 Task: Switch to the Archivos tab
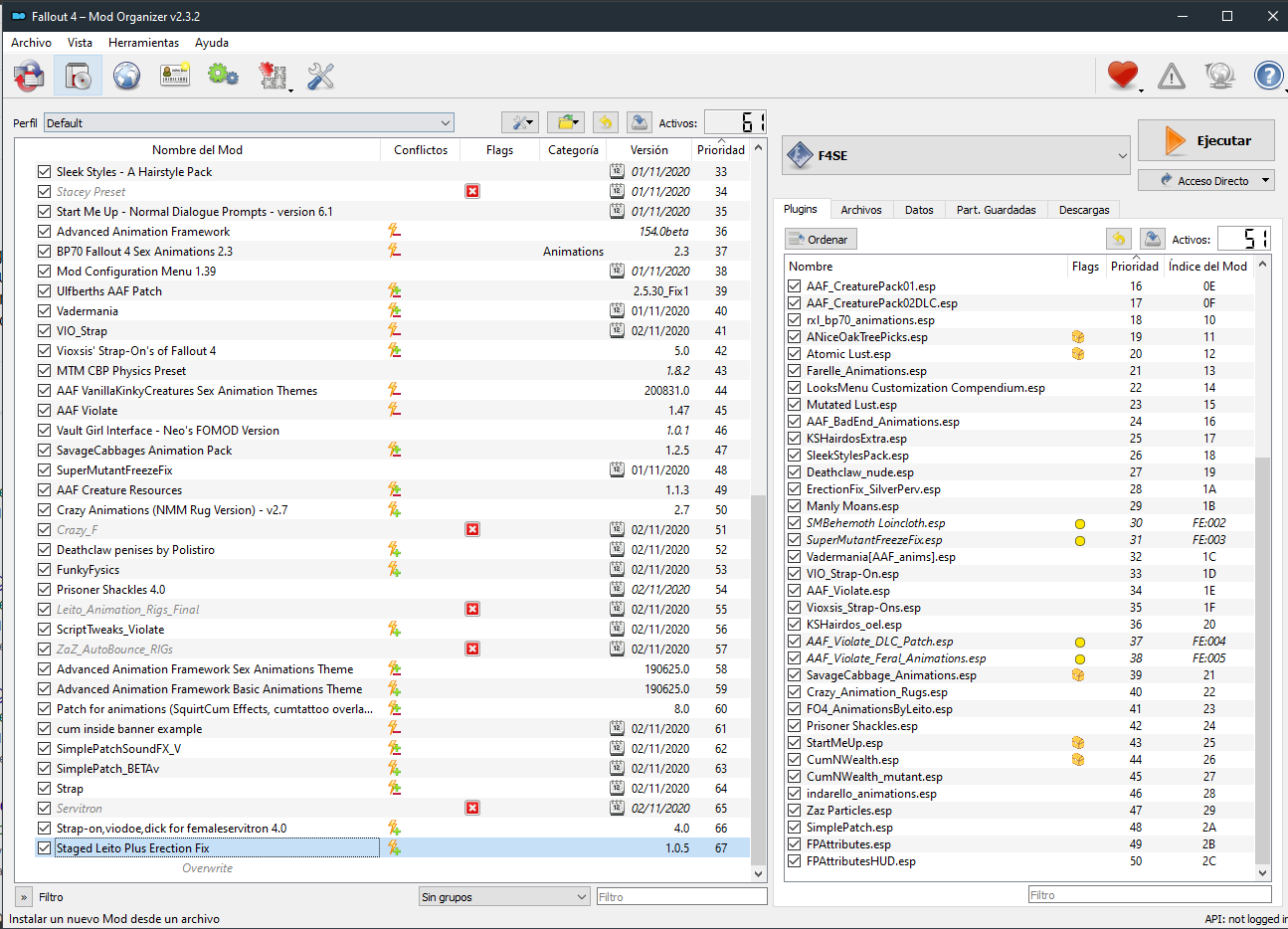(x=861, y=210)
